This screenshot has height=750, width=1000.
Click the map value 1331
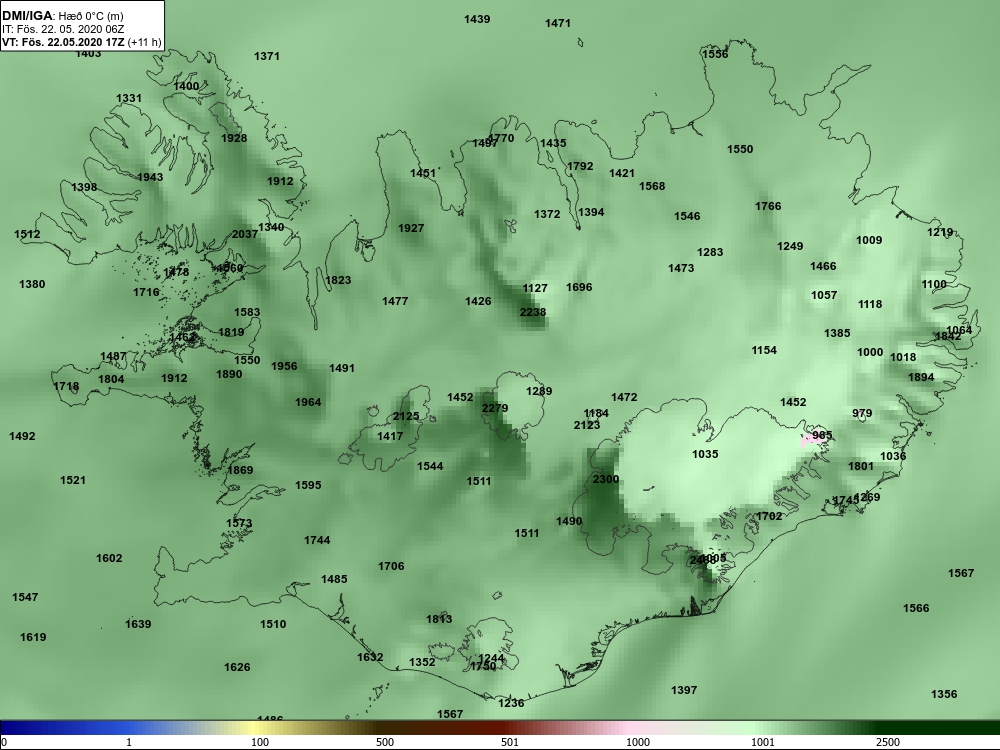coord(129,98)
